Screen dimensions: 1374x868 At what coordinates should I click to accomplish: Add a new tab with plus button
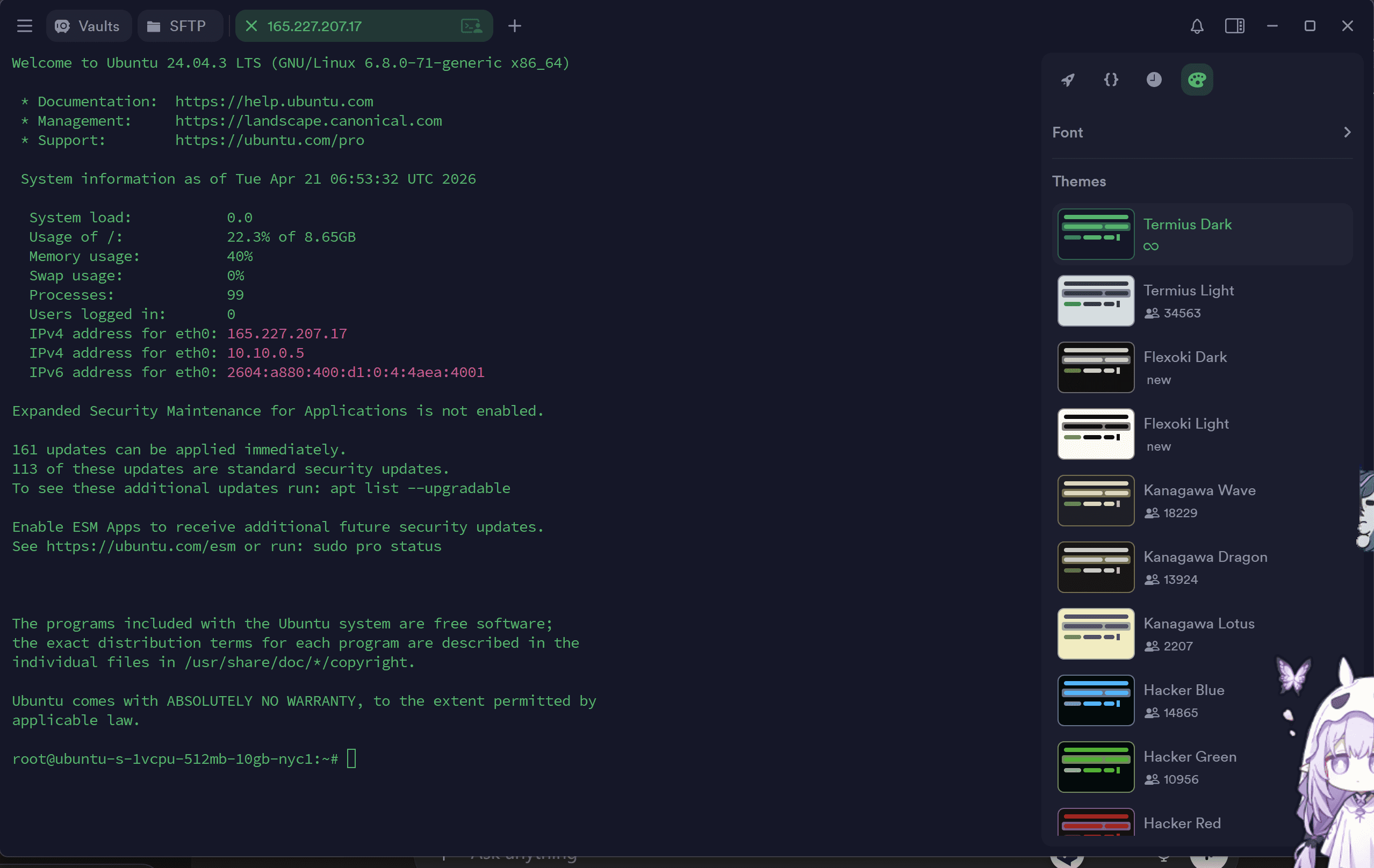[x=515, y=26]
